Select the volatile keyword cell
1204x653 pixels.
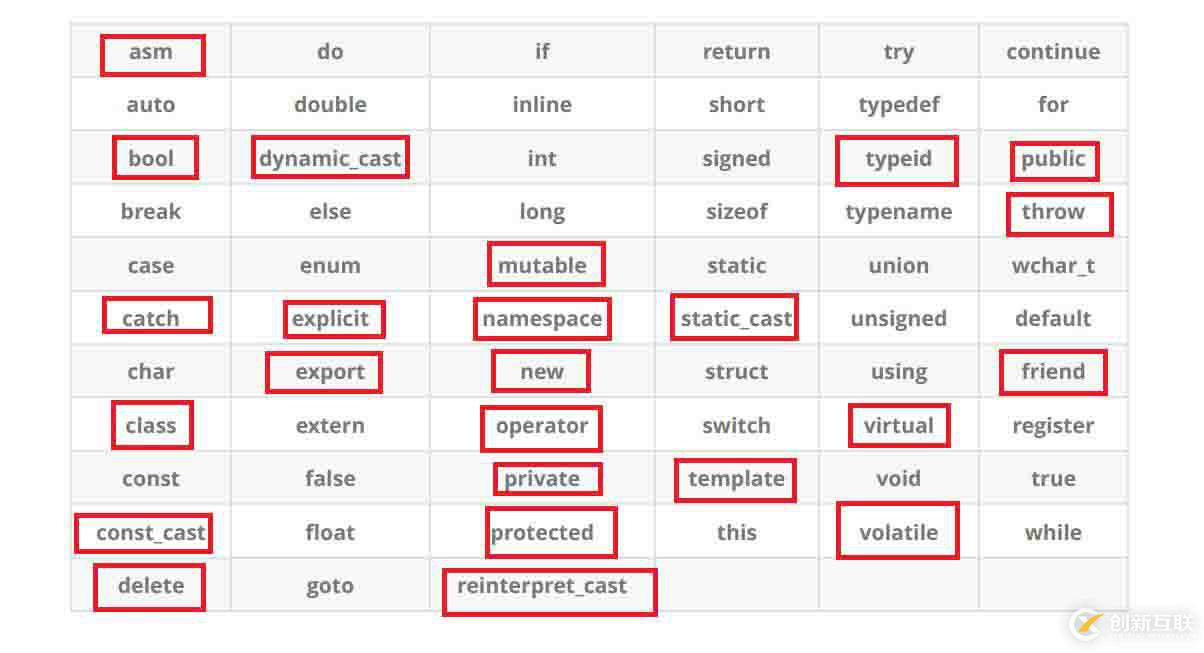click(898, 532)
